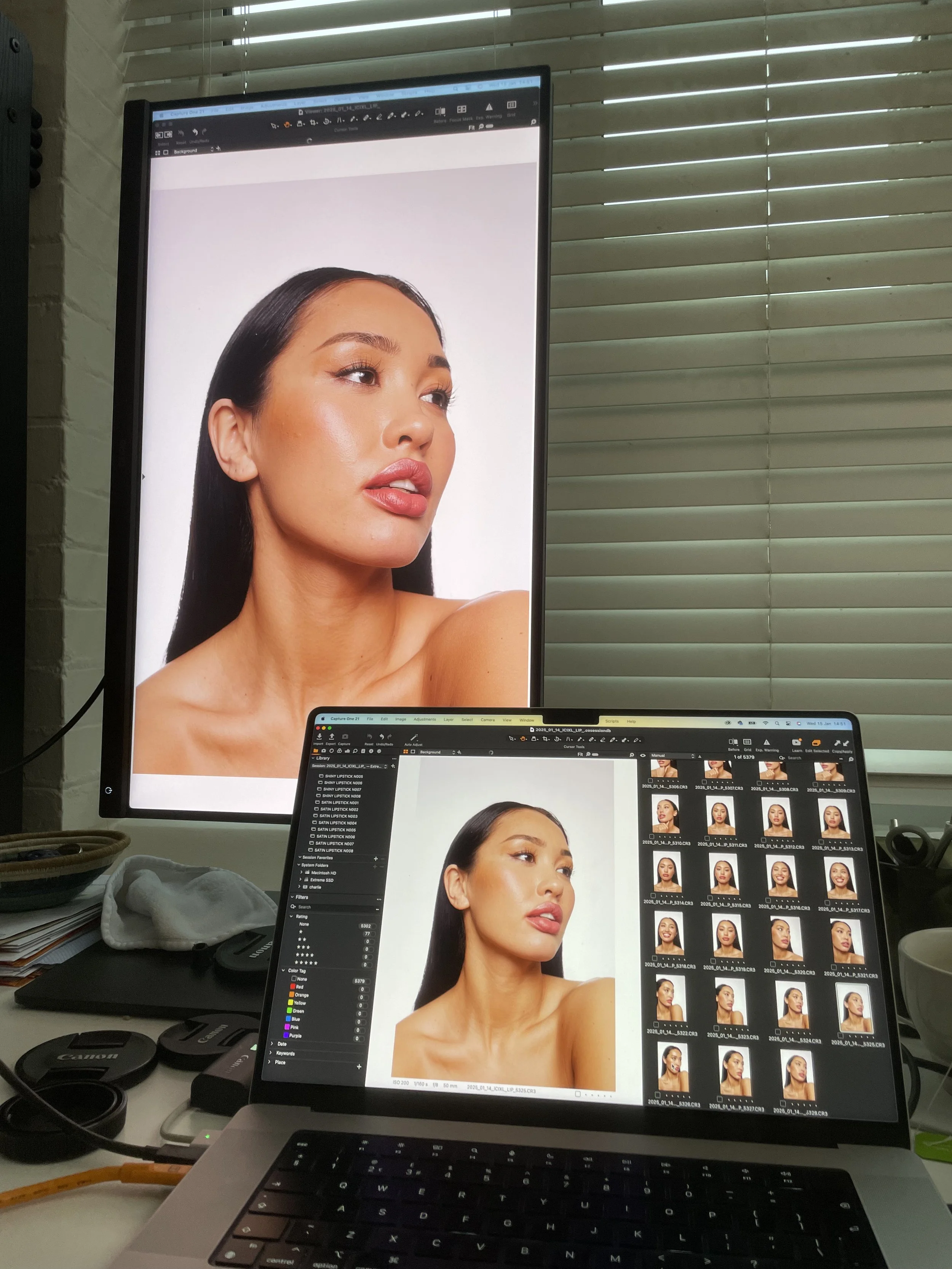Click the Wi-Fi icon in macOS menu bar
Viewport: 952px width, 1269px height.
tap(765, 723)
